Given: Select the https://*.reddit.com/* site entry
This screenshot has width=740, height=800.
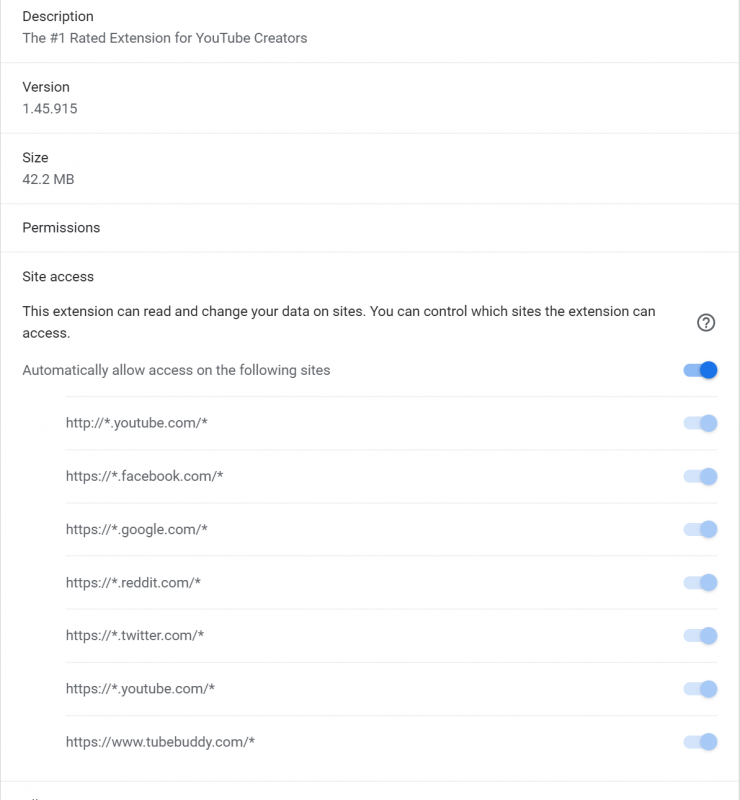Looking at the screenshot, I should coord(133,582).
